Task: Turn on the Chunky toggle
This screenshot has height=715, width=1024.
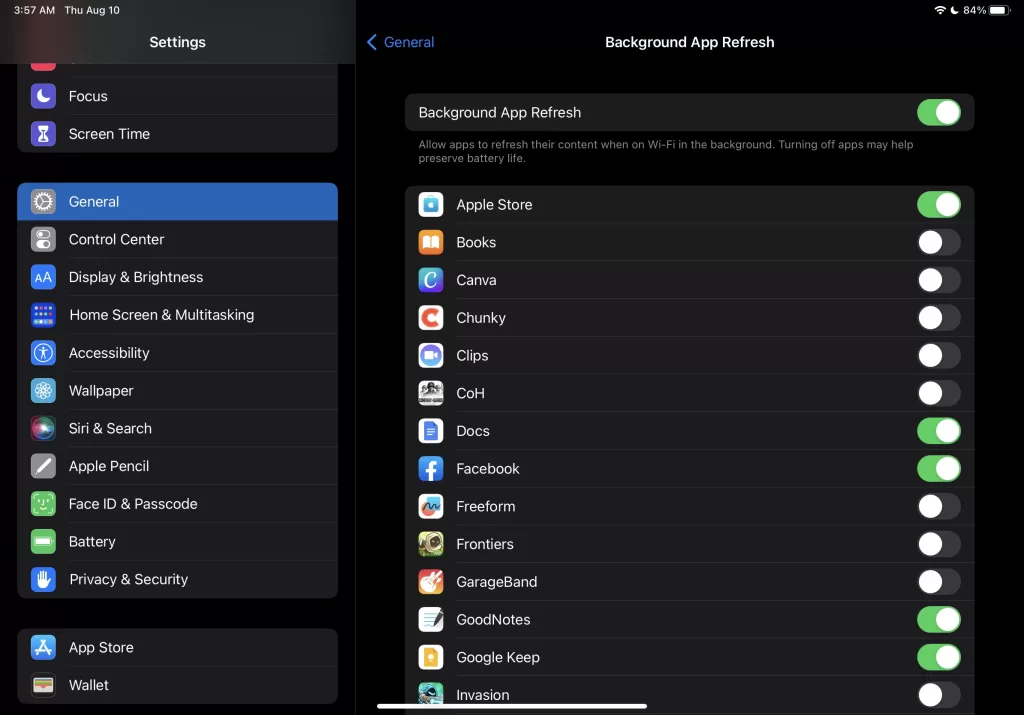Action: pos(938,318)
